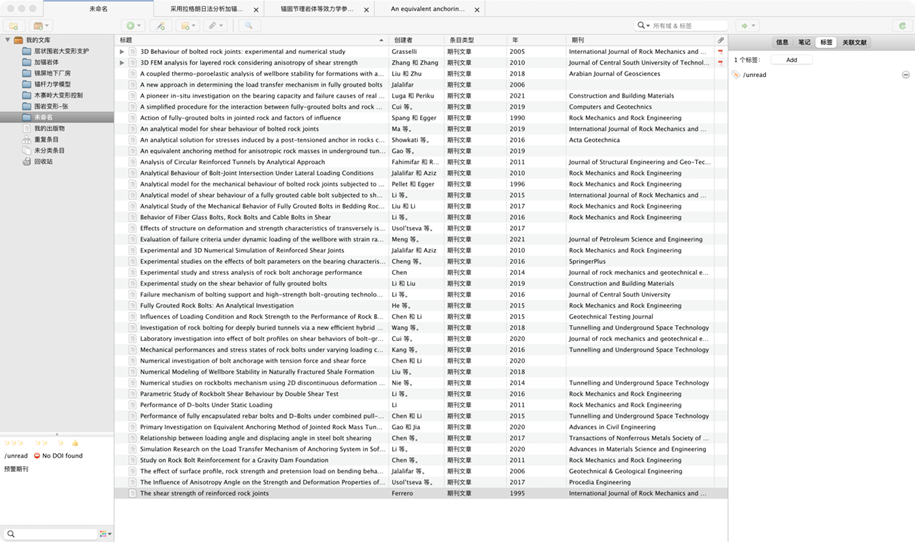915x542 pixels.
Task: Click the Advanced Search magnifier icon
Action: [x=249, y=26]
